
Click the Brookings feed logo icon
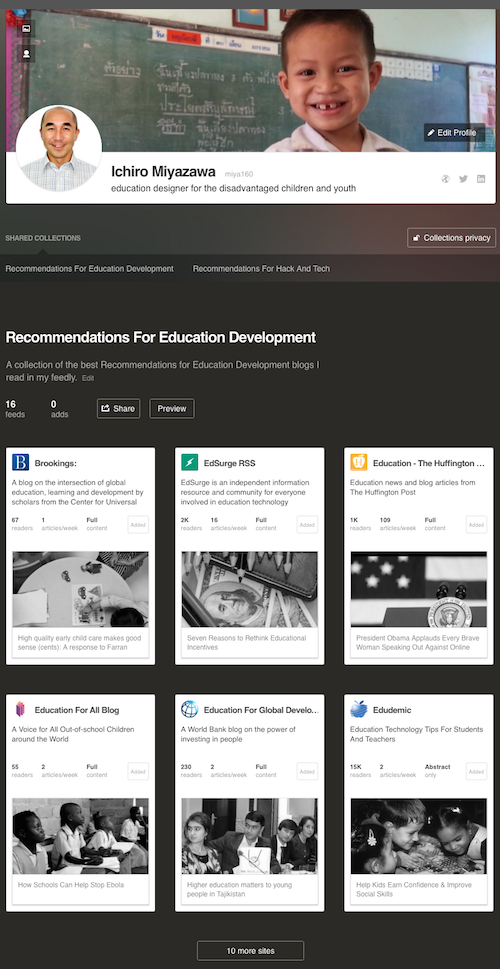coord(20,462)
